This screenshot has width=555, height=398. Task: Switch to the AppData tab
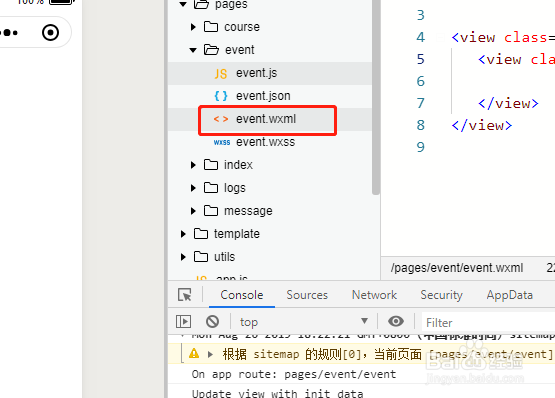coord(510,295)
